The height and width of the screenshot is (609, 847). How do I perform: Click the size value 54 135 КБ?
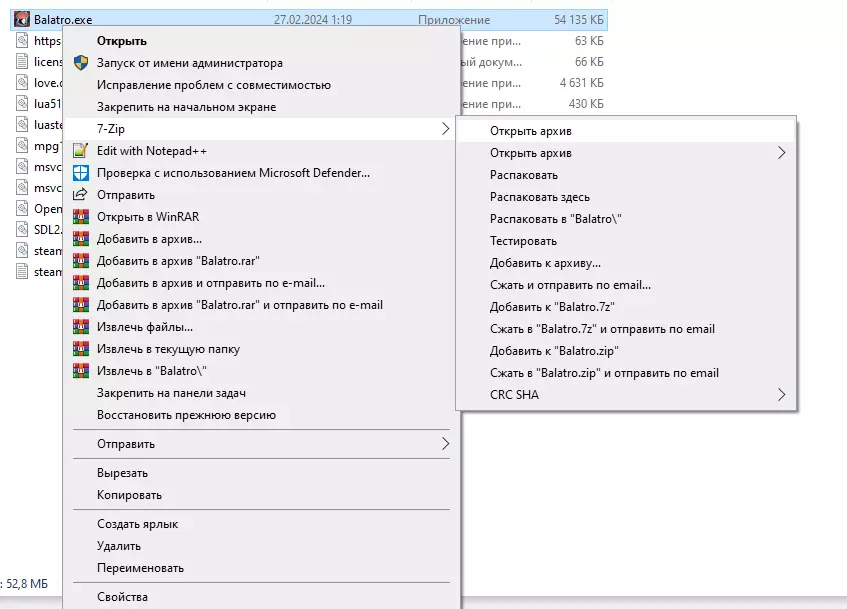coord(579,19)
